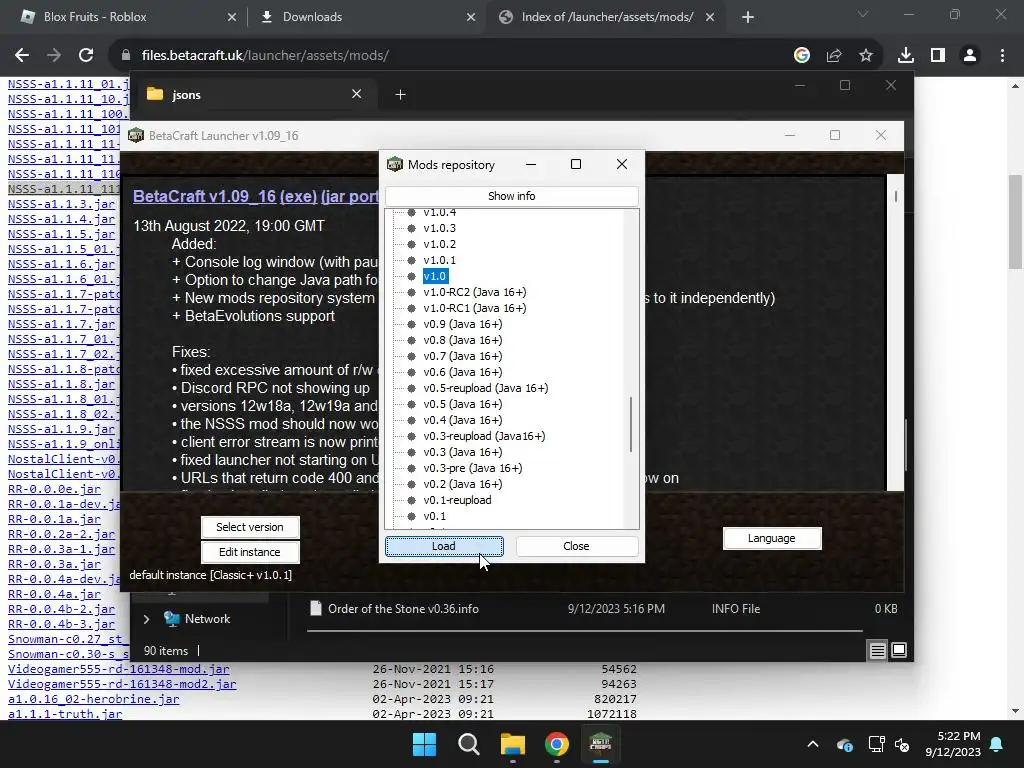Open Windows Start menu
1024x768 pixels.
(x=424, y=744)
